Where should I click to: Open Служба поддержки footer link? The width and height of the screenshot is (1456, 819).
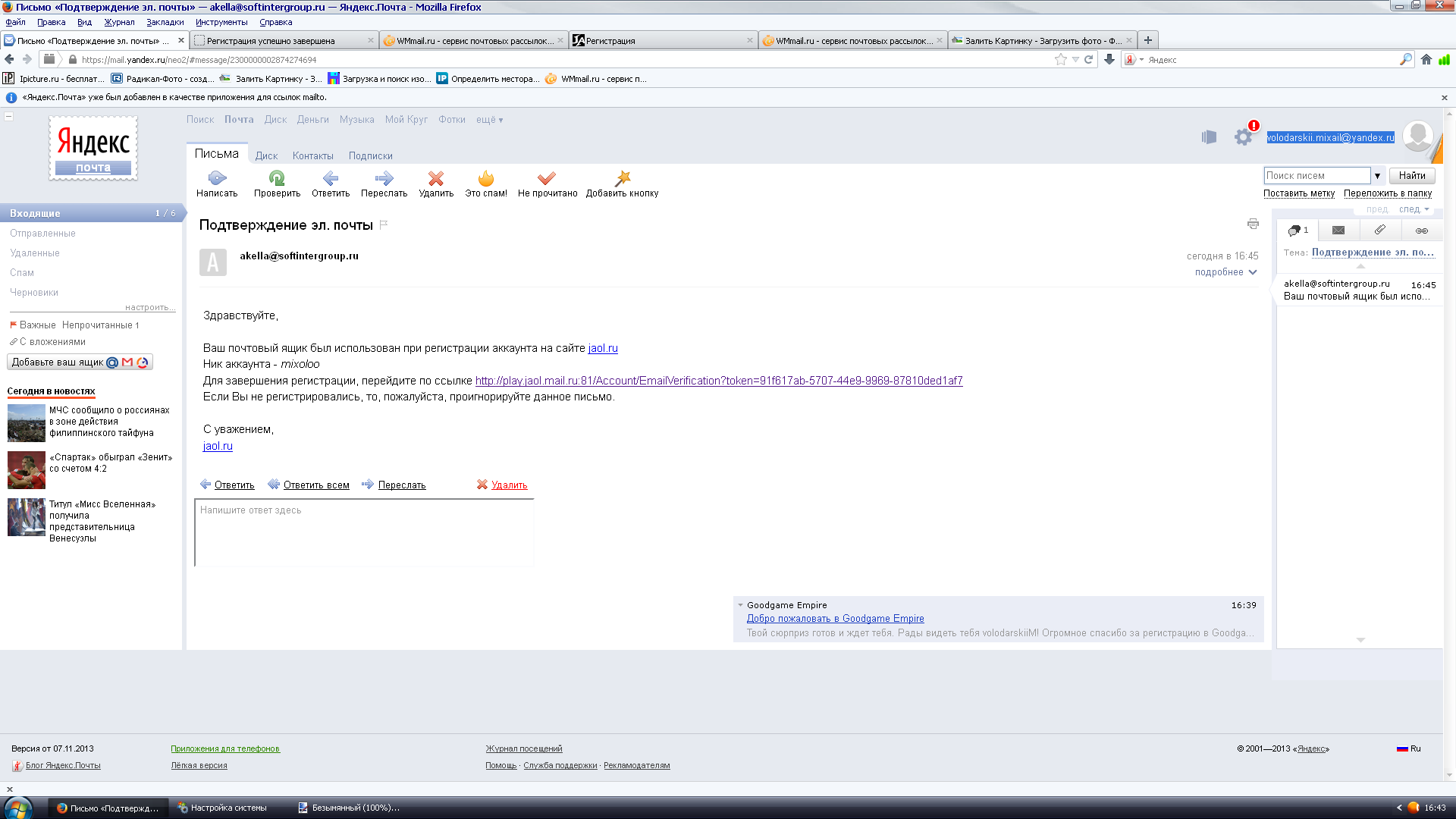pyautogui.click(x=560, y=765)
